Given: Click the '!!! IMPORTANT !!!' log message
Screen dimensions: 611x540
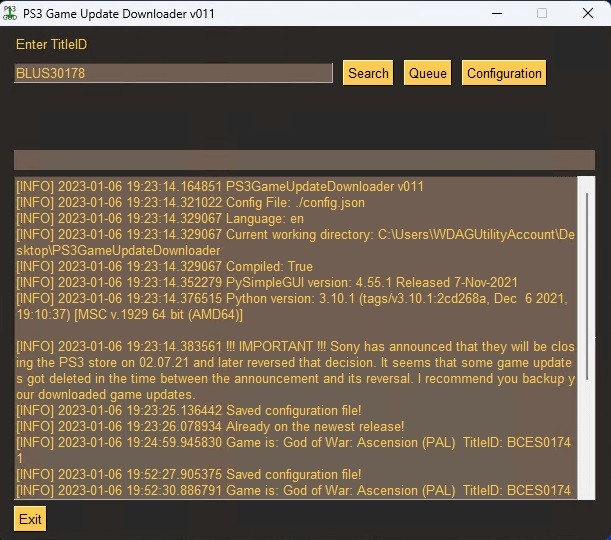Looking at the screenshot, I should click(295, 371).
